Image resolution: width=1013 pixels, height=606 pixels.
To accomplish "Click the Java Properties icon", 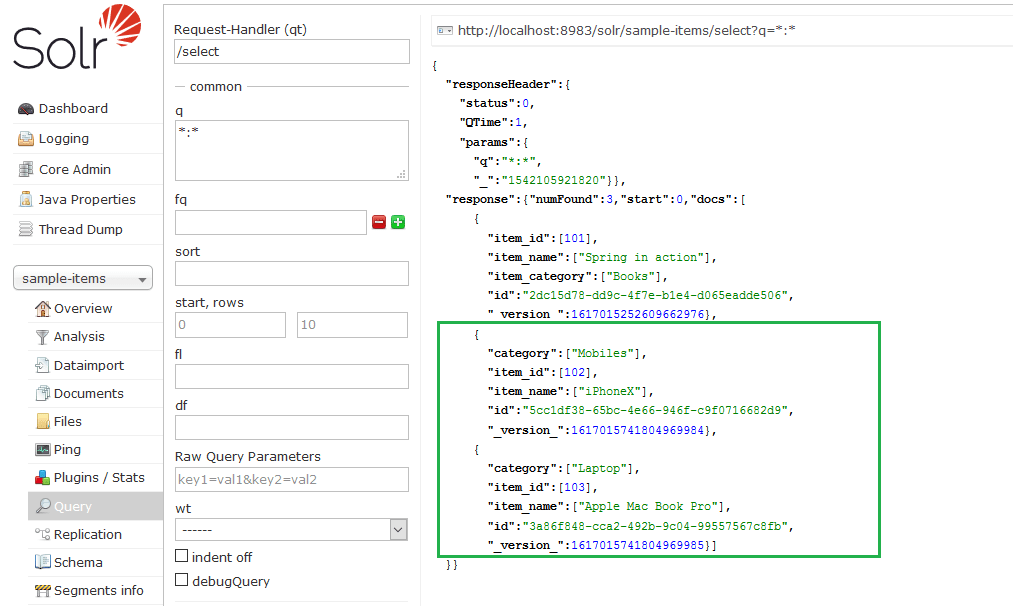I will 26,200.
